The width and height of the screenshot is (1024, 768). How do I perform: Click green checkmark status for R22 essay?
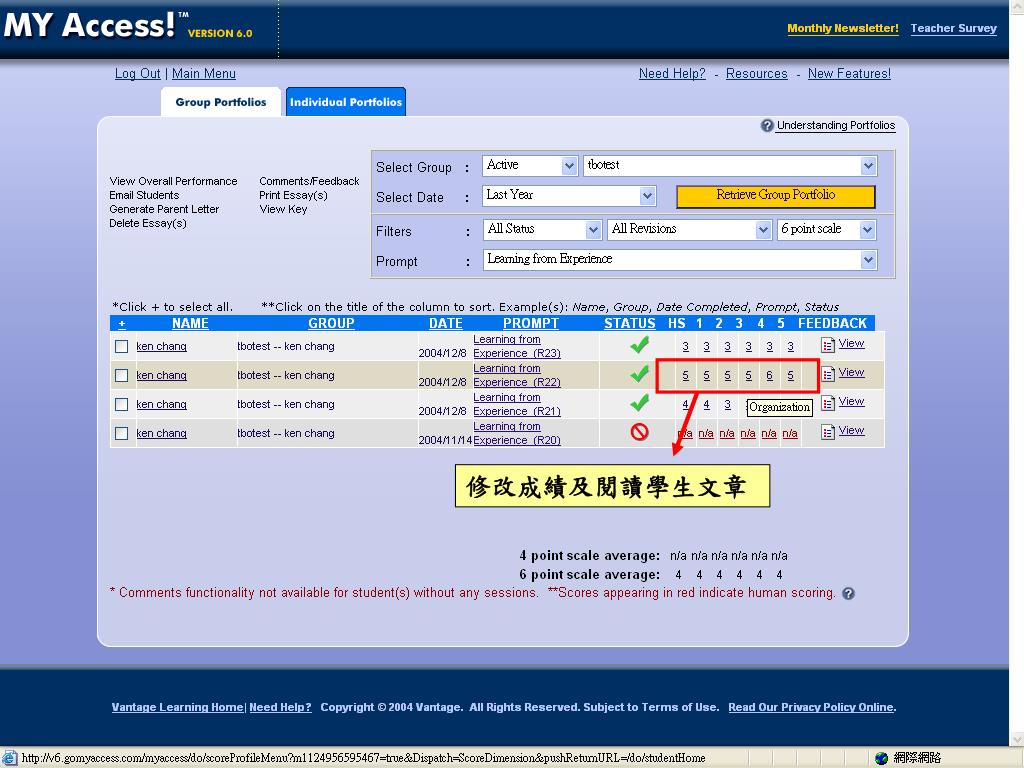(639, 374)
